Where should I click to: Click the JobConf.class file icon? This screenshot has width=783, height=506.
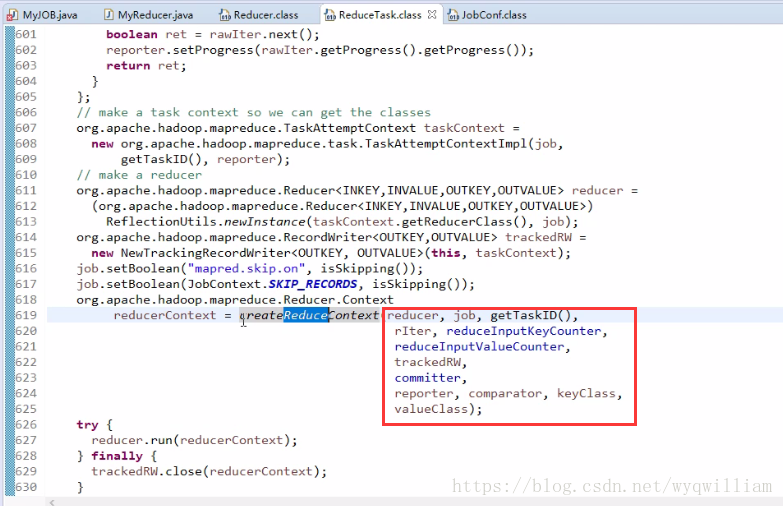(453, 15)
